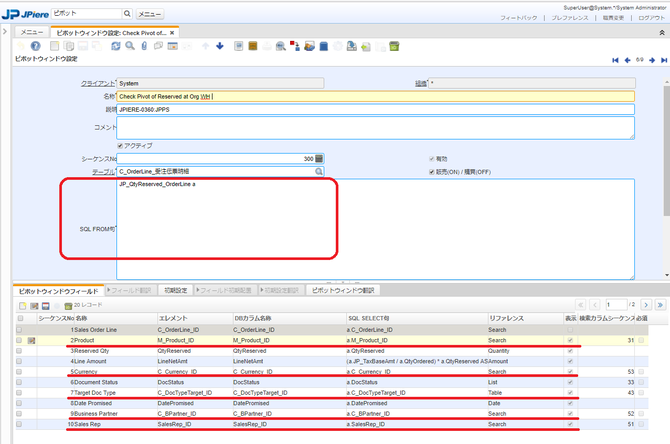
Task: Toggle the 販売(ON)/購買(OFF) checkbox
Action: point(432,172)
